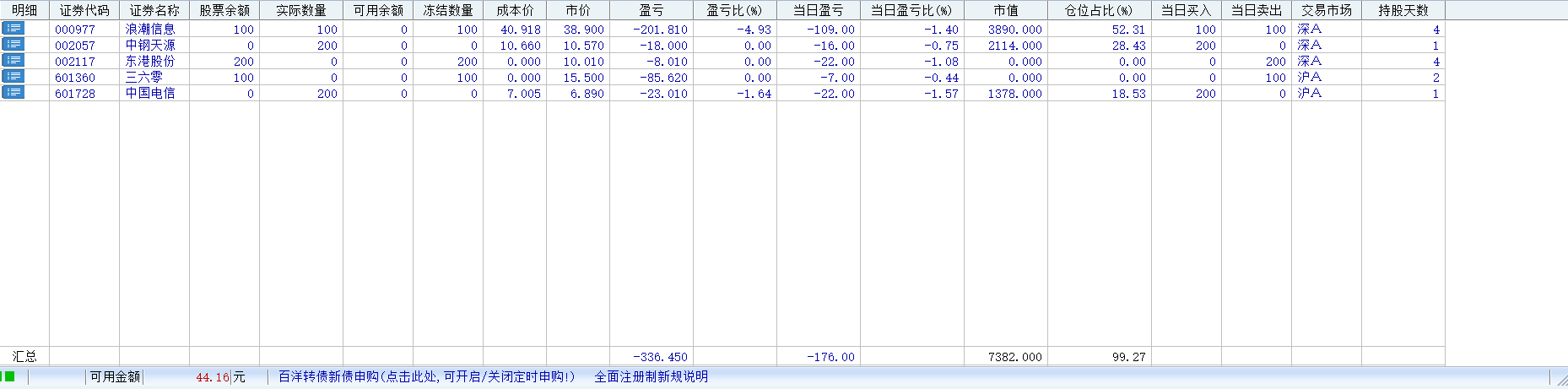Sort by 盈亏 column header
Screen dimensions: 1568x389
(651, 10)
